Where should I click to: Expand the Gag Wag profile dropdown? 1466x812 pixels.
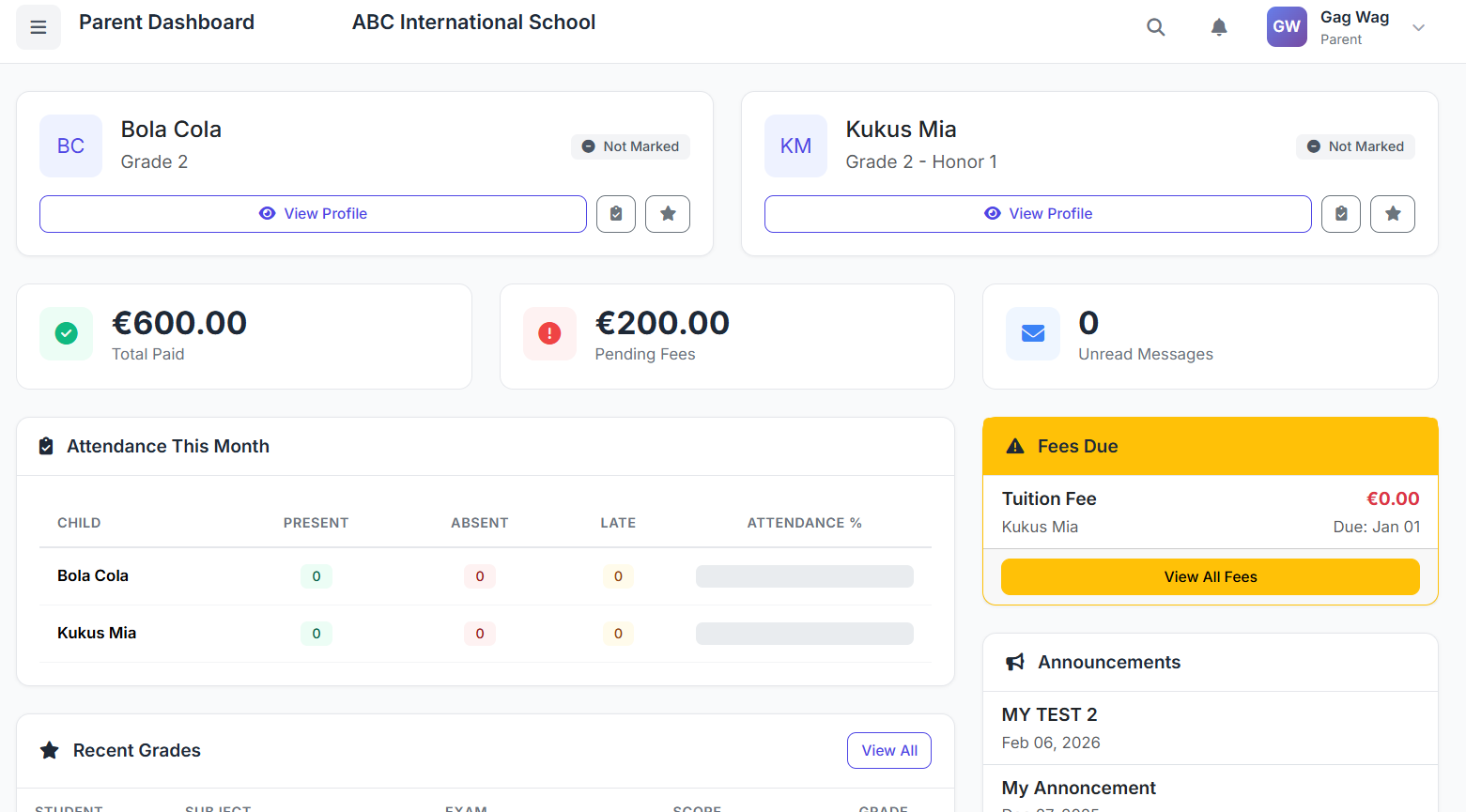pos(1419,27)
